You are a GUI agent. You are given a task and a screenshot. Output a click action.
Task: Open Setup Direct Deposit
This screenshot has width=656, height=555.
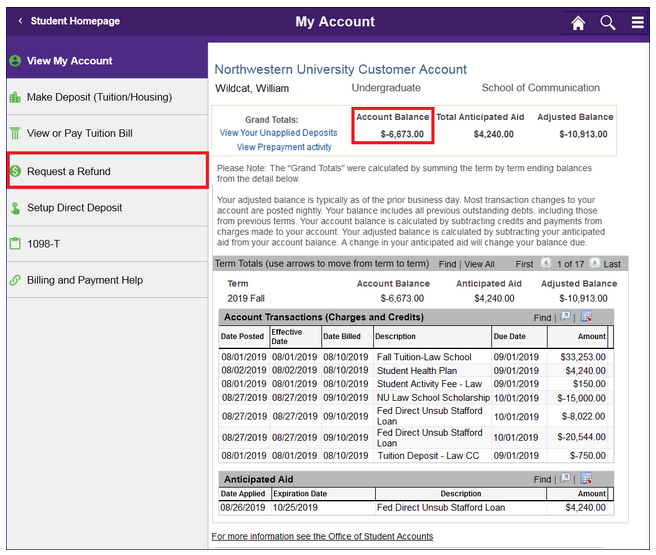point(107,208)
